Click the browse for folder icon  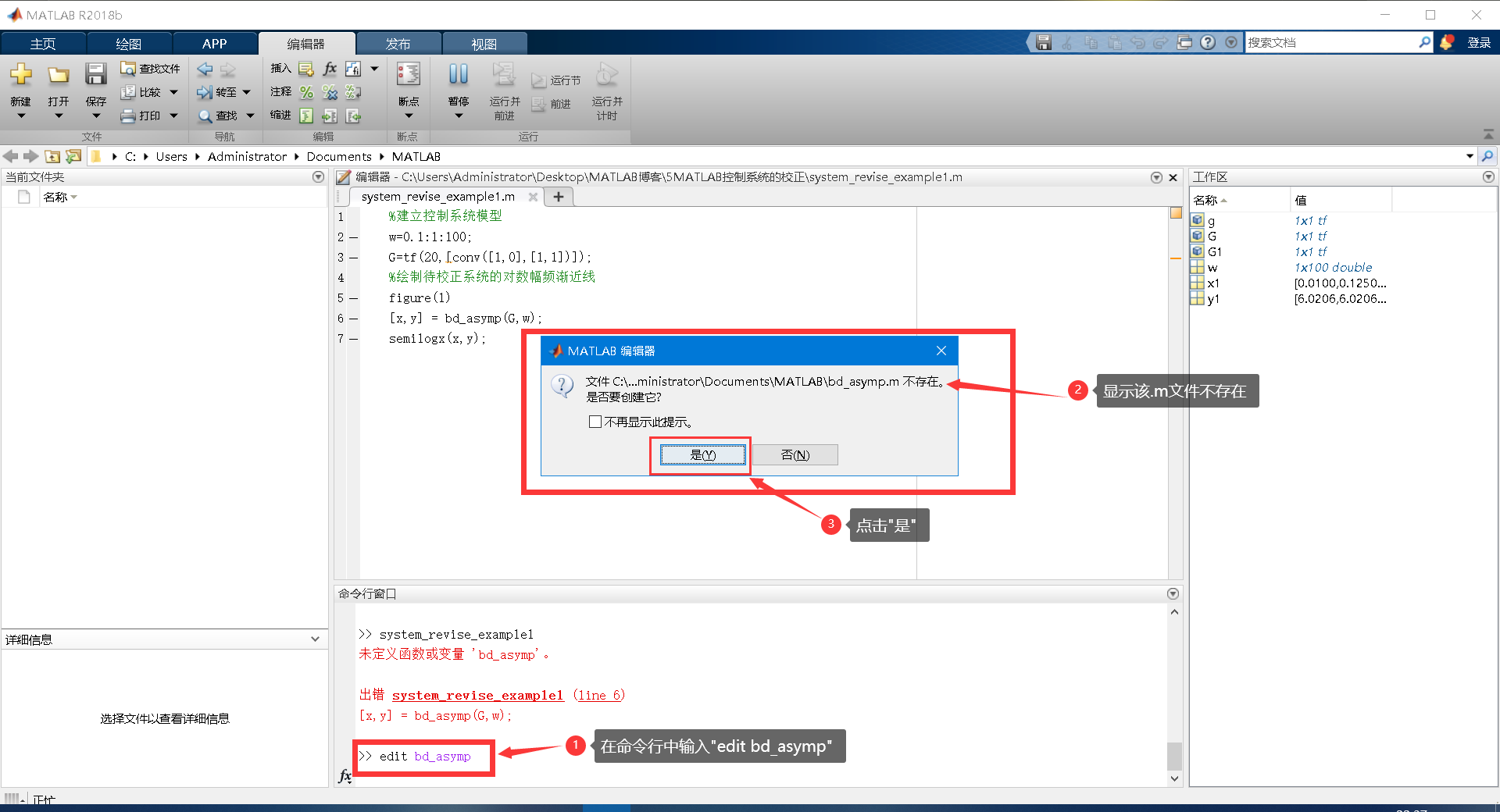tap(73, 156)
